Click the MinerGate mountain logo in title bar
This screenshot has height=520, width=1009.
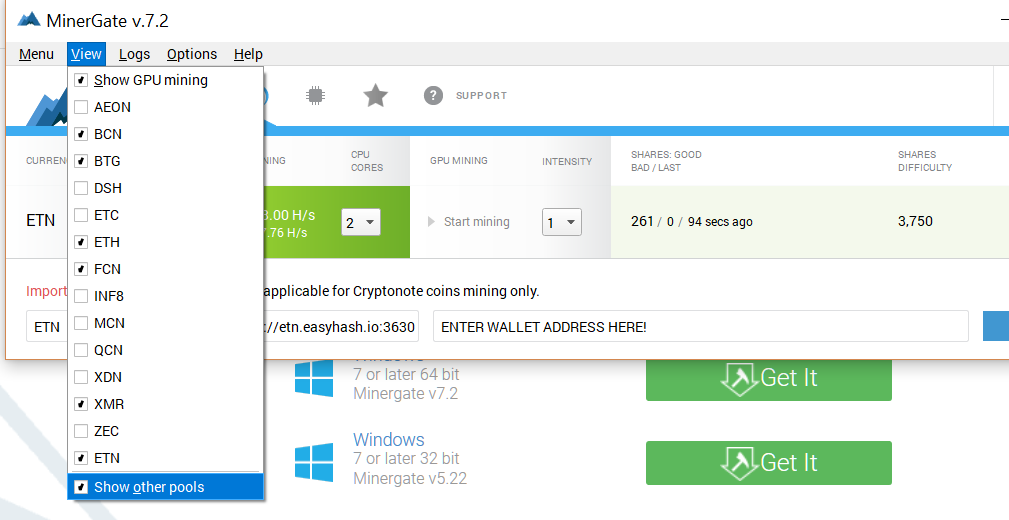29,20
